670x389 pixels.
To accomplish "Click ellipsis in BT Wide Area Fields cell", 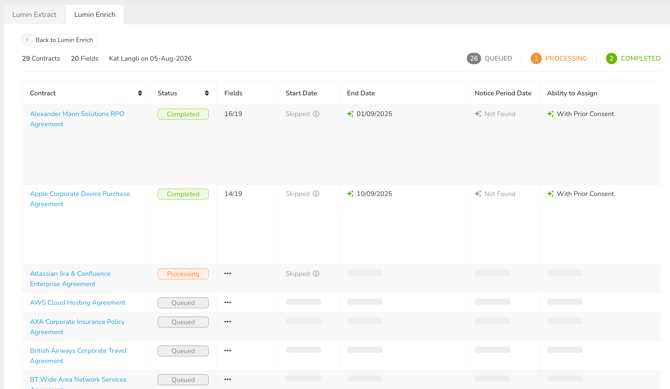I will pyautogui.click(x=228, y=379).
